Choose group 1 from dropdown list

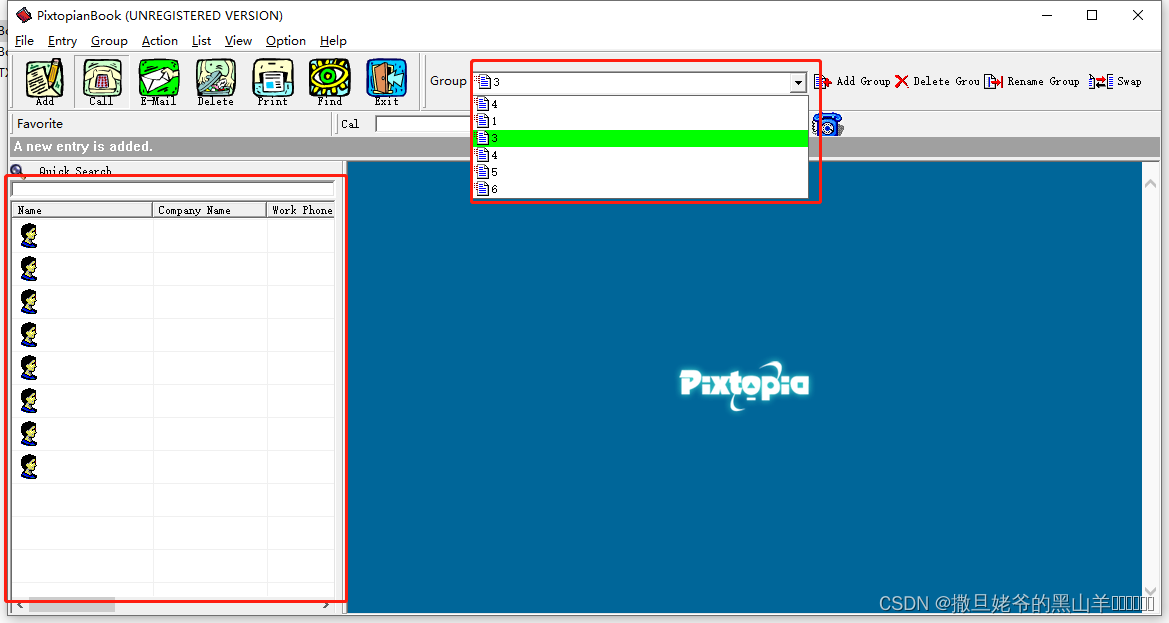641,121
